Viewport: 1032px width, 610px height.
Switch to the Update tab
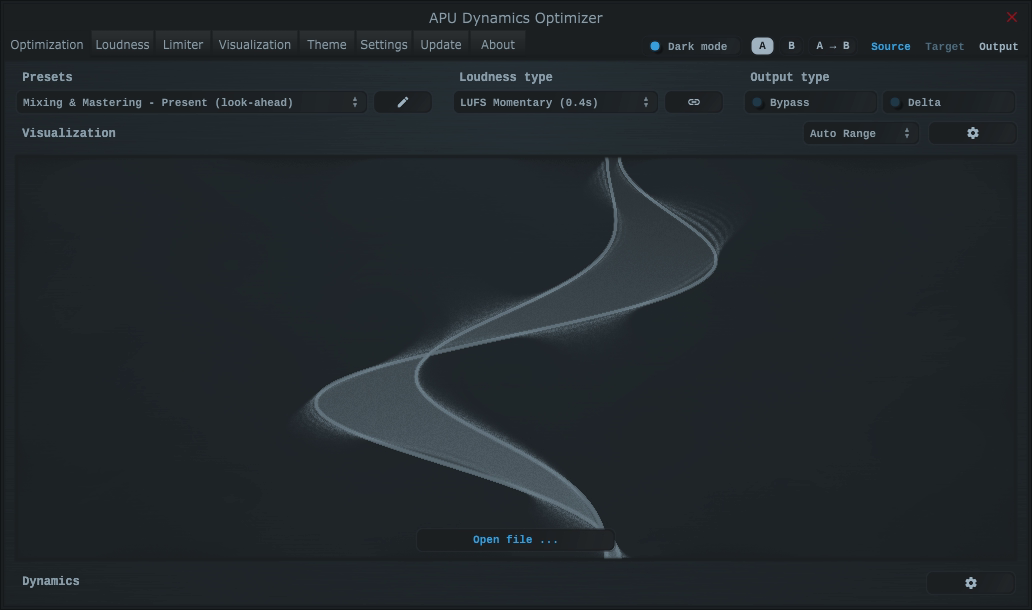[441, 45]
